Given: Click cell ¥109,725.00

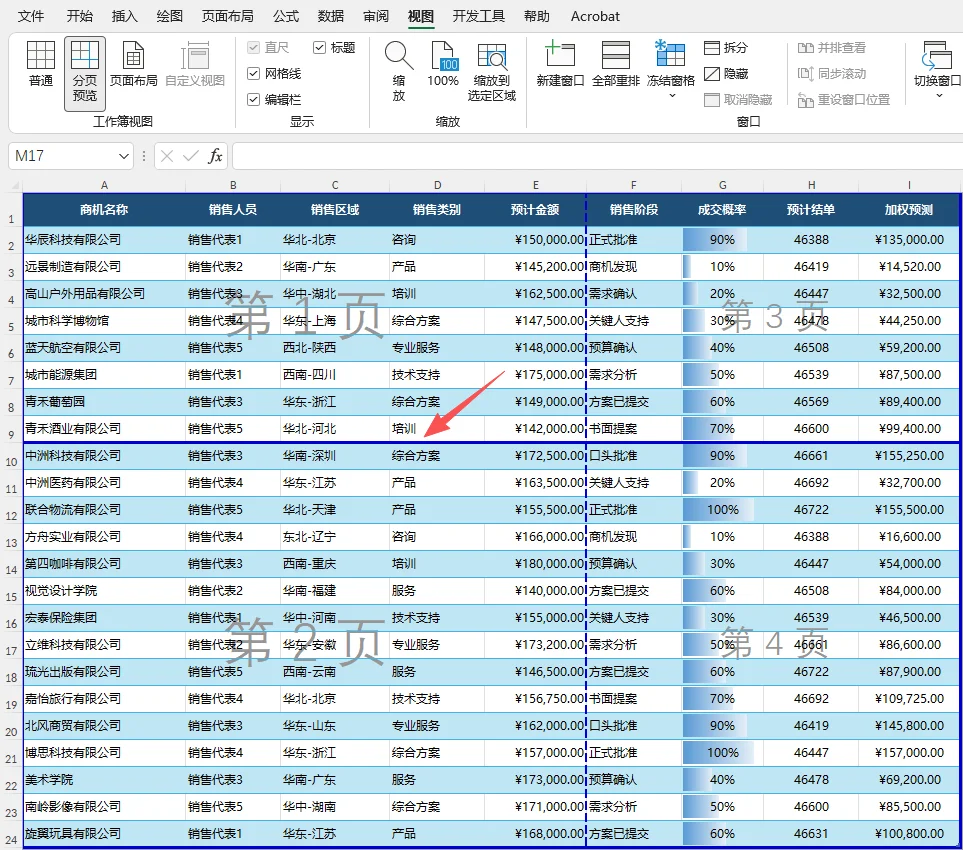Looking at the screenshot, I should 909,699.
